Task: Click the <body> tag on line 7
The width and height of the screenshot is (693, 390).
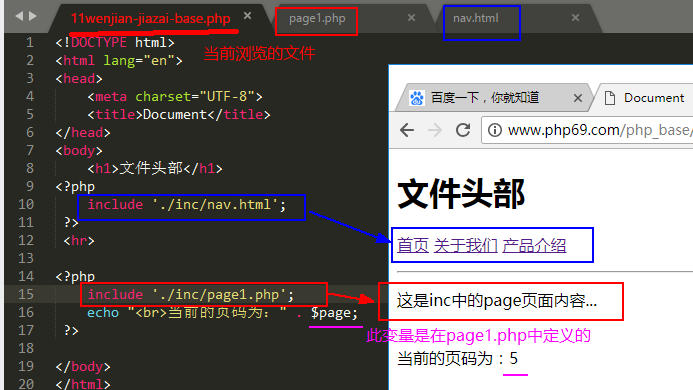Action: [x=79, y=151]
